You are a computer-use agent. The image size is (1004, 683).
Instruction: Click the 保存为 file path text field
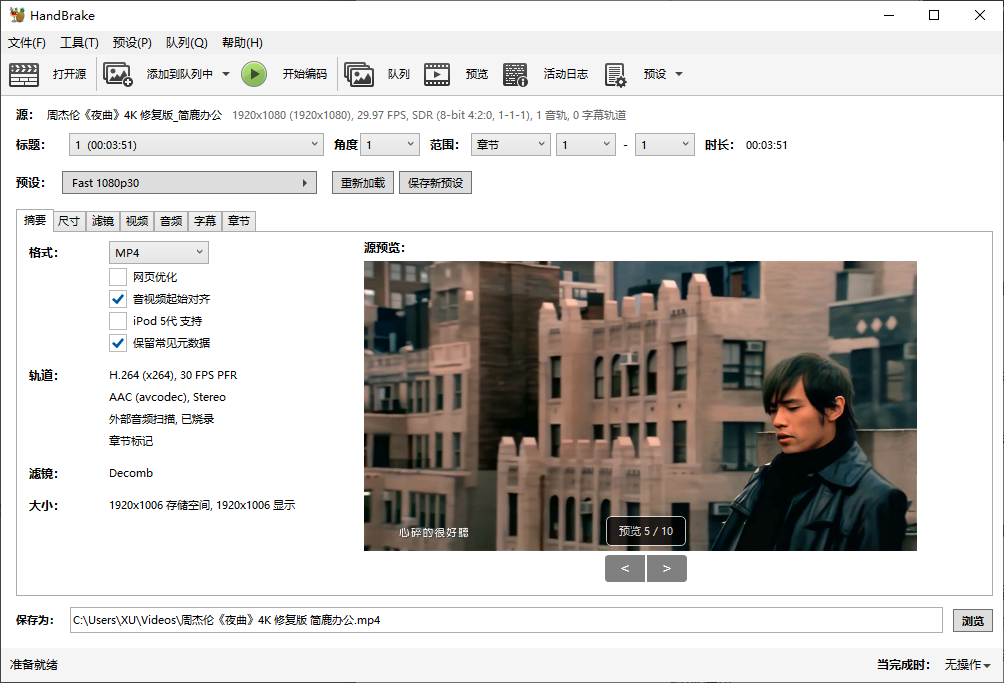505,620
